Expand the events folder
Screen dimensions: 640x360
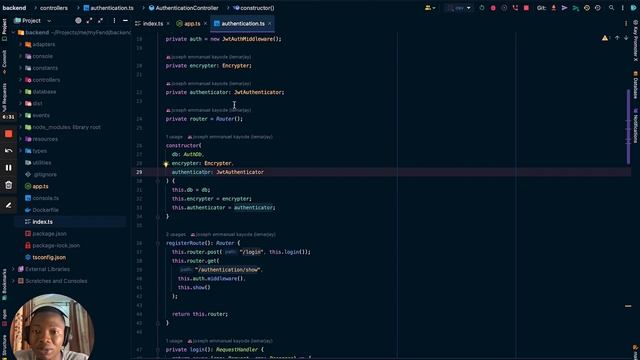pos(20,115)
